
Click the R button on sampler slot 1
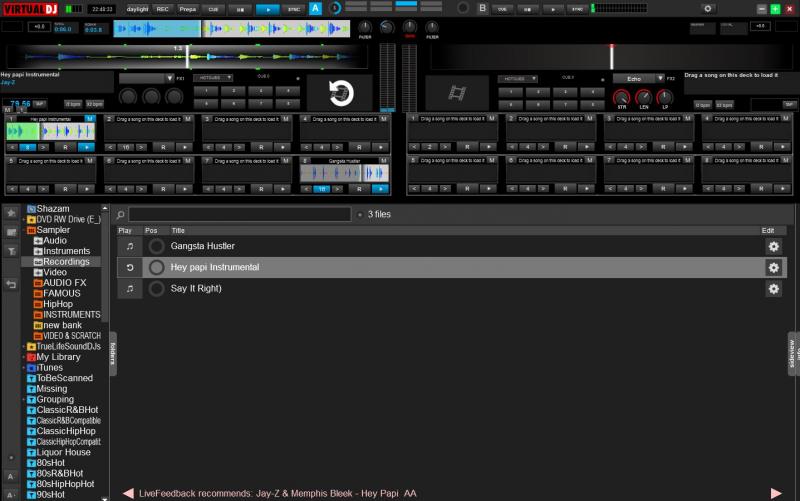click(x=65, y=147)
